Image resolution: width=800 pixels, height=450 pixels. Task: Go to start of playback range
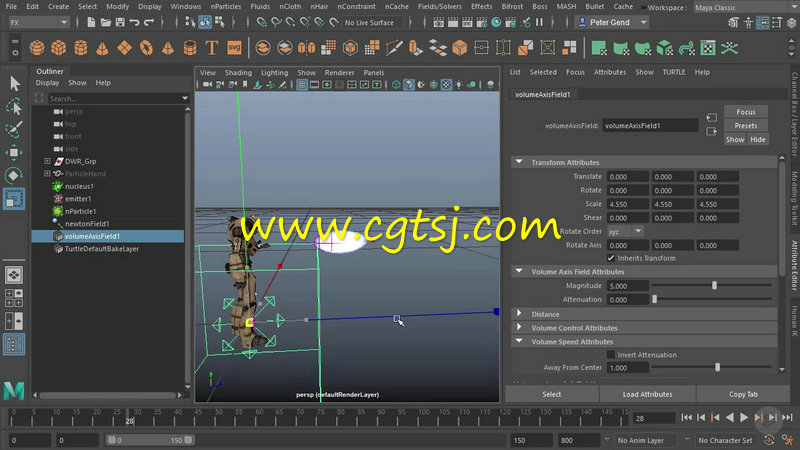(687, 417)
